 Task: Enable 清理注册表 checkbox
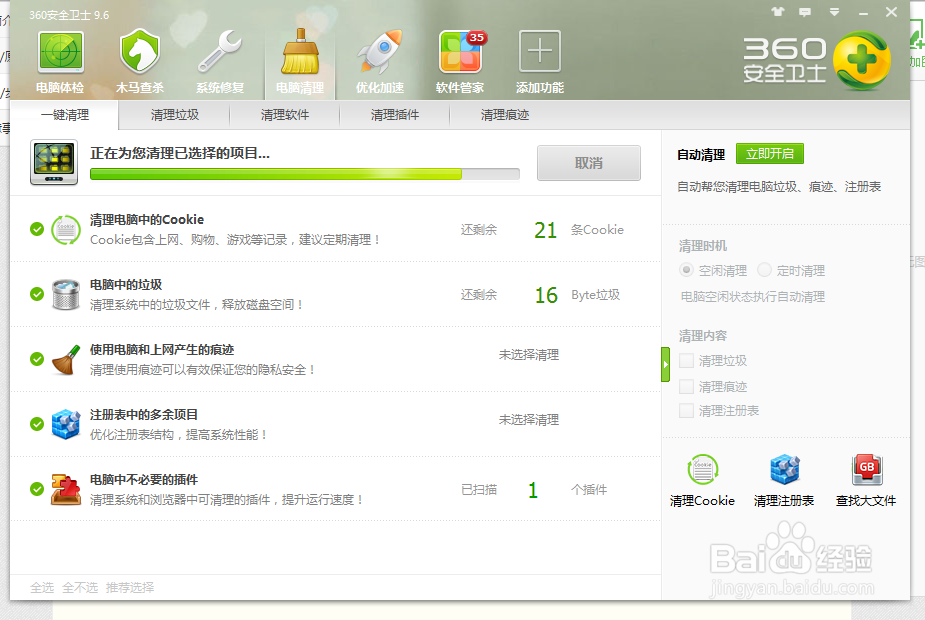[x=686, y=411]
